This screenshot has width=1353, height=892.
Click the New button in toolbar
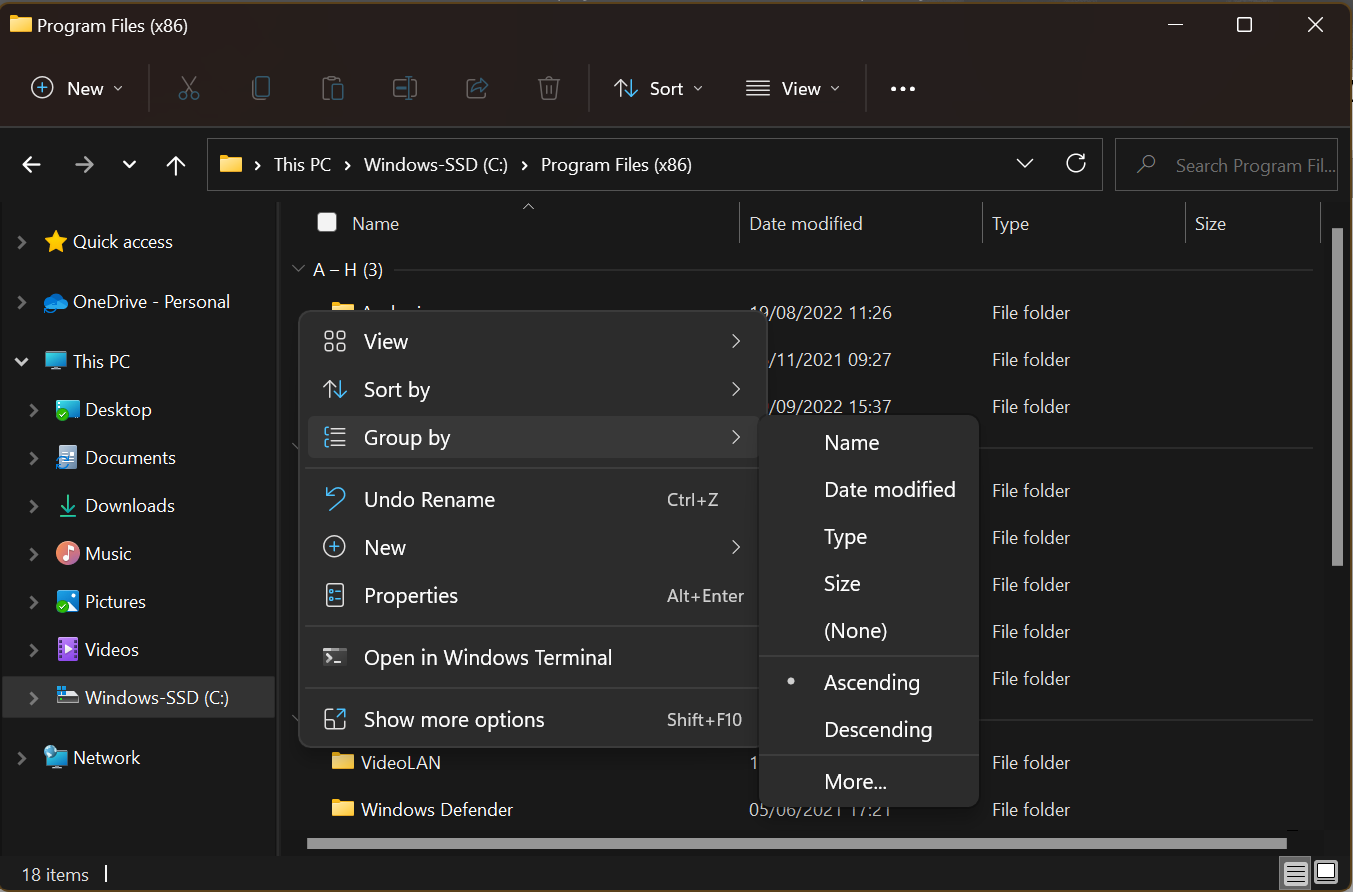click(x=77, y=89)
